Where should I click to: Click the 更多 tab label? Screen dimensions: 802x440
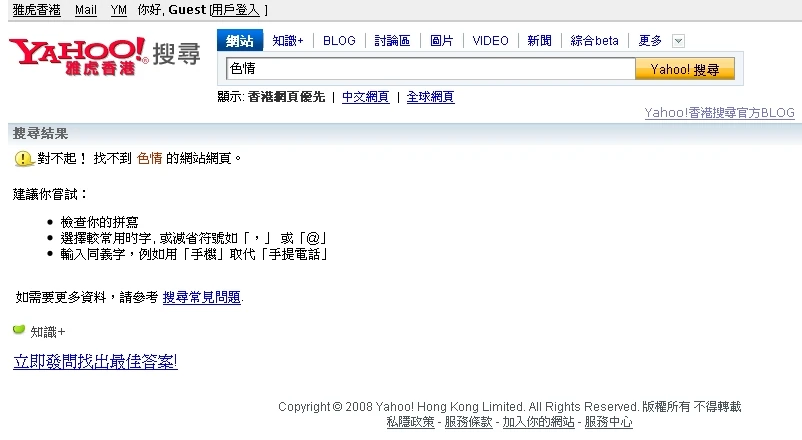[650, 41]
